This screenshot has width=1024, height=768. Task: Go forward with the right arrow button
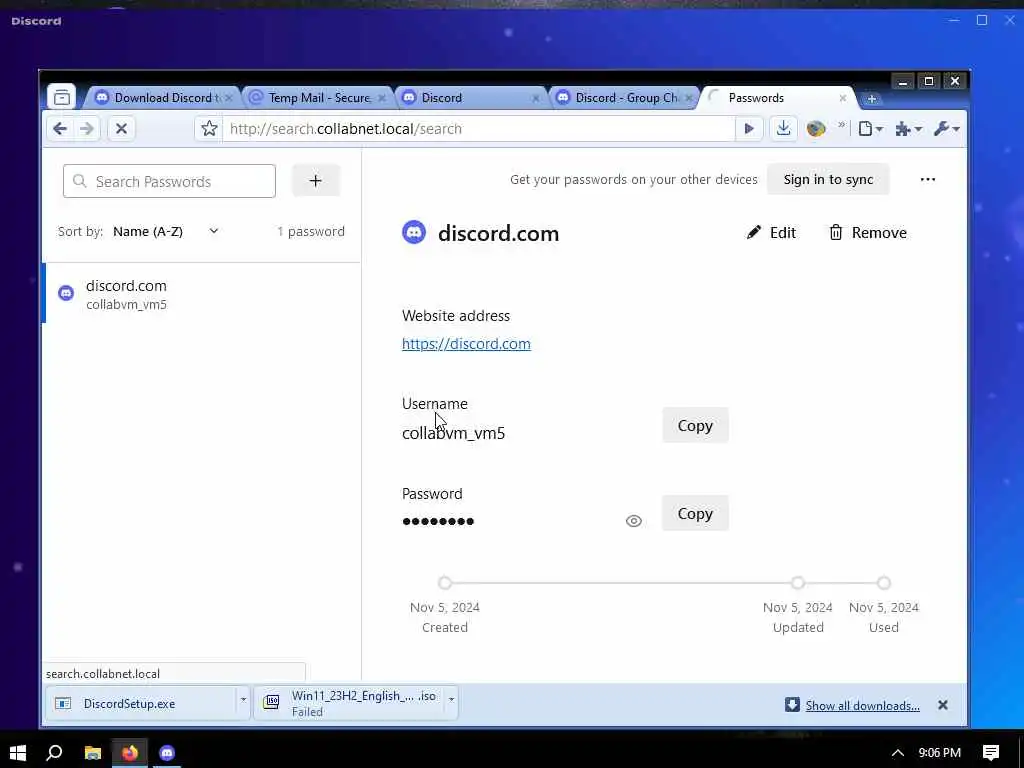87,129
